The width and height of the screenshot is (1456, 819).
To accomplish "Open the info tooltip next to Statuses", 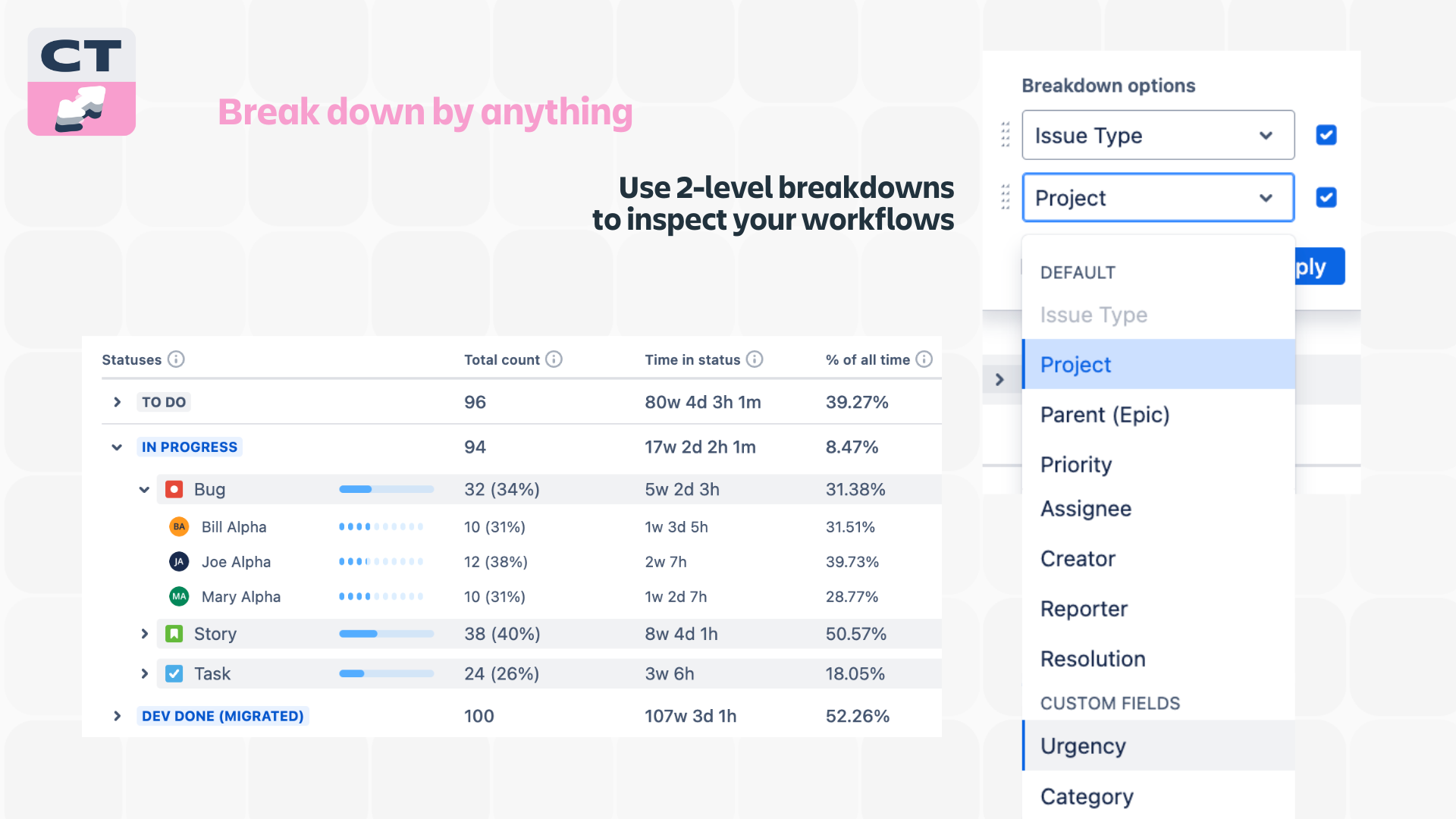I will tap(177, 359).
